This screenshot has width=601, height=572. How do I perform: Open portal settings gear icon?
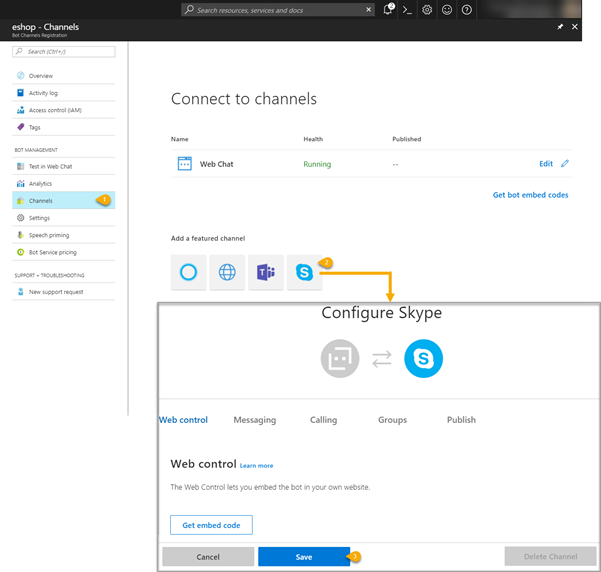click(427, 10)
